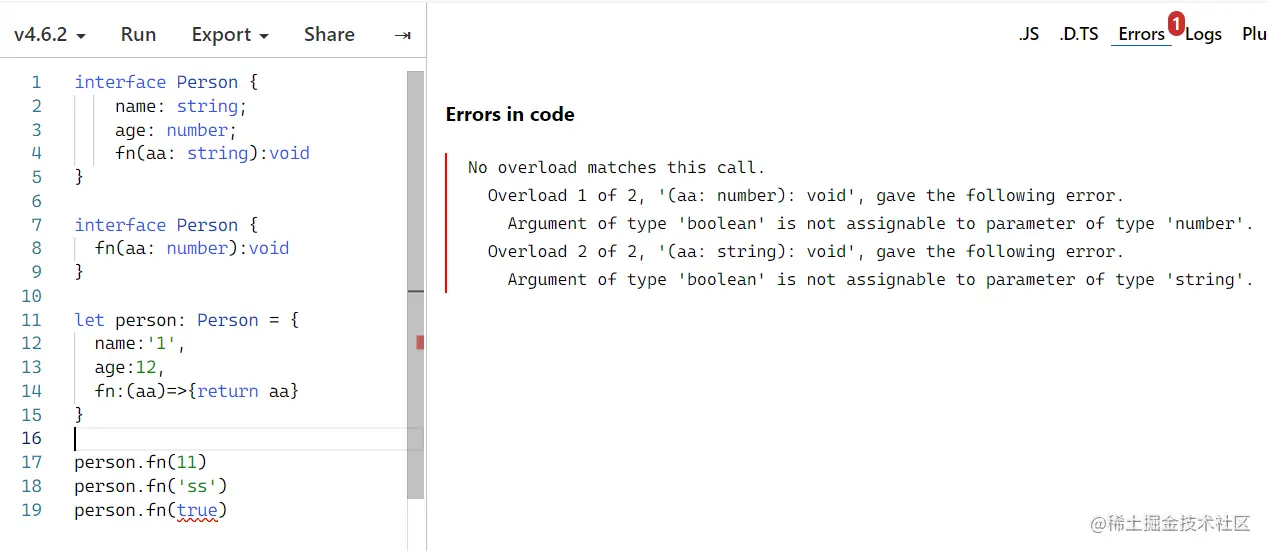Click 'let person: Person = {' line
Screen dimensions: 1268x551
pyautogui.click(x=187, y=320)
